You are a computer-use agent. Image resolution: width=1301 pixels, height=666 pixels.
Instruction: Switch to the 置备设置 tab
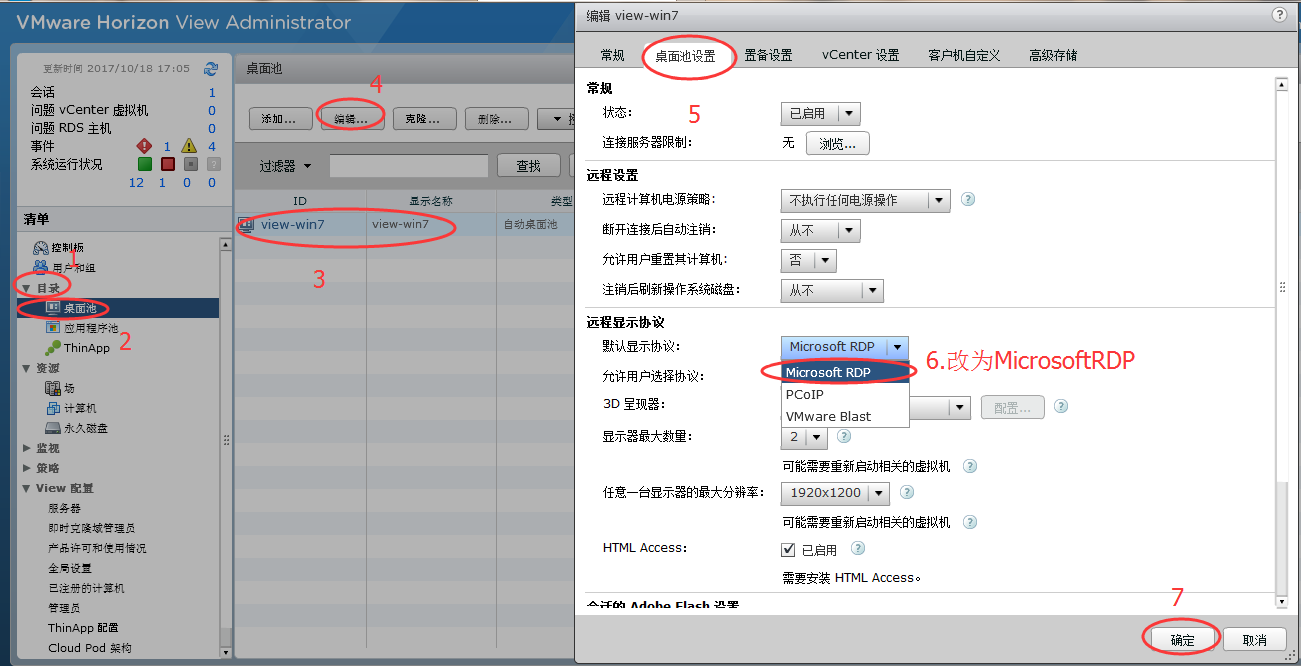point(768,55)
